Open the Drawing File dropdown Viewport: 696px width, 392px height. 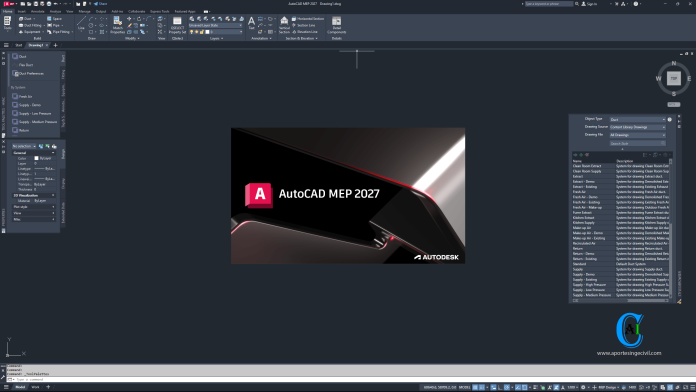(x=637, y=135)
